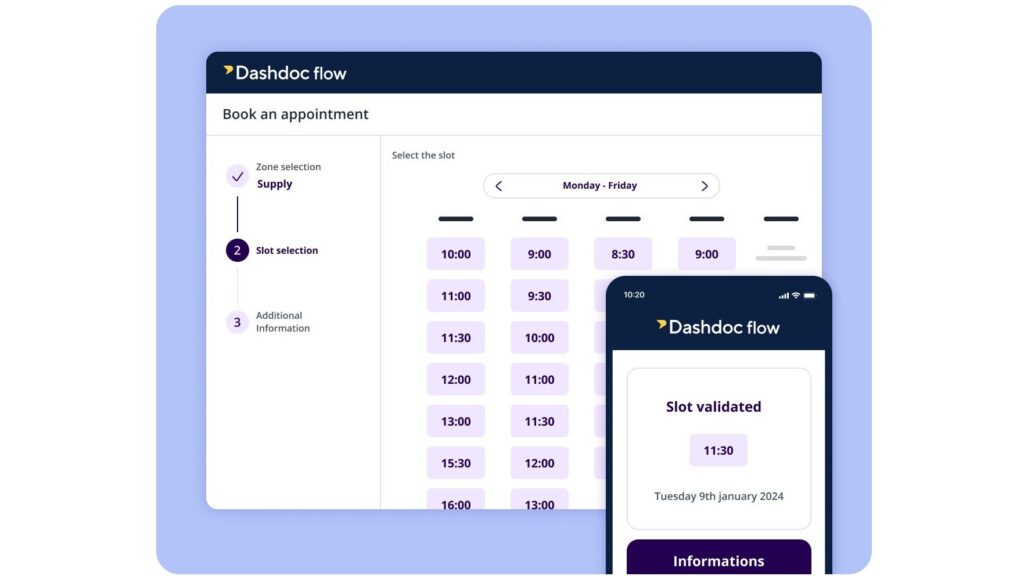Click the Monday - Friday range selector

pos(600,186)
